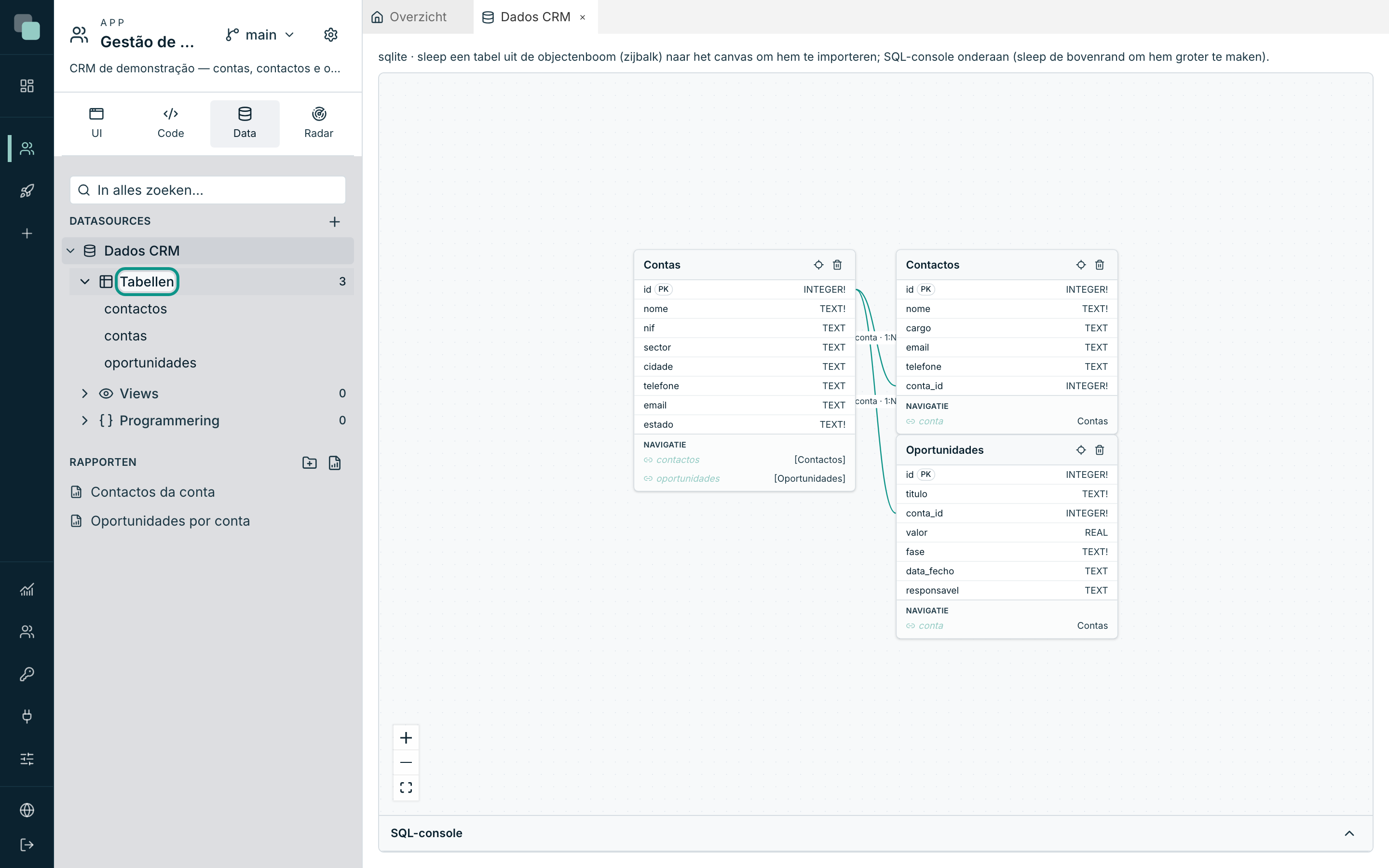Image resolution: width=1389 pixels, height=868 pixels.
Task: Click the globe icon in the left rail
Action: [x=27, y=810]
